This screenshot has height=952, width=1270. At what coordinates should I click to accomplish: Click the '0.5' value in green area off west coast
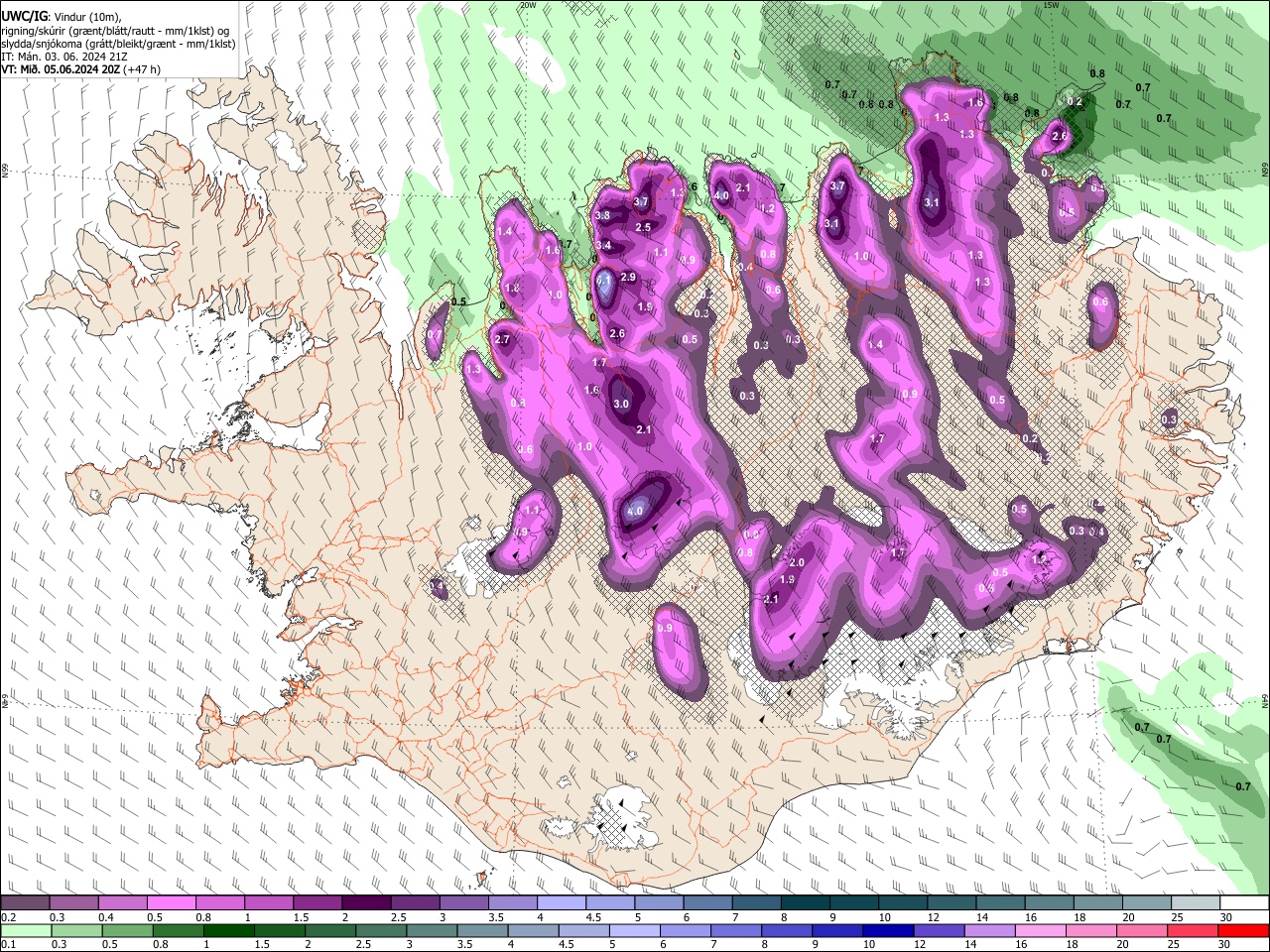tap(458, 301)
